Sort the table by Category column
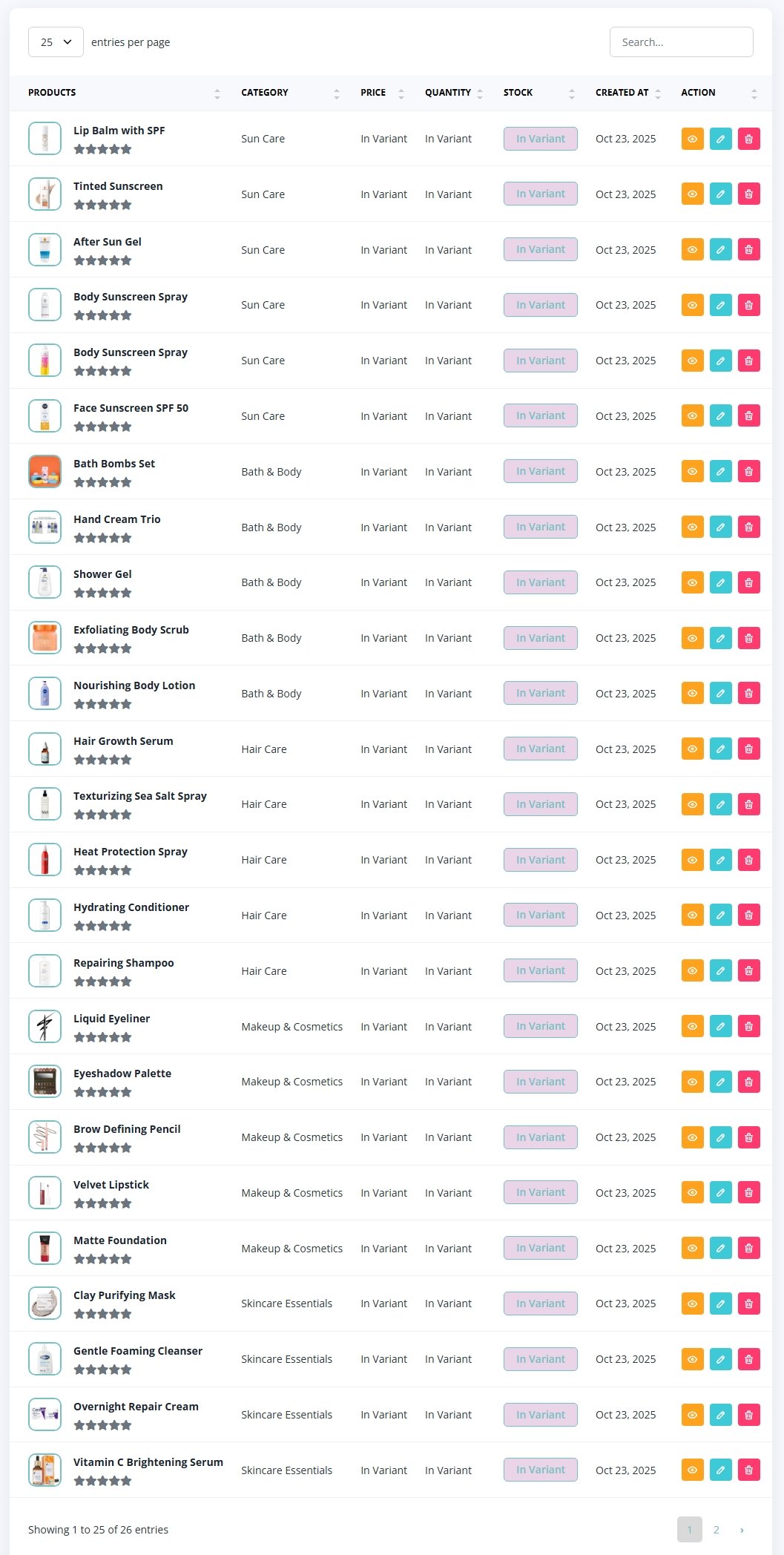This screenshot has height=1555, width=784. click(x=265, y=93)
